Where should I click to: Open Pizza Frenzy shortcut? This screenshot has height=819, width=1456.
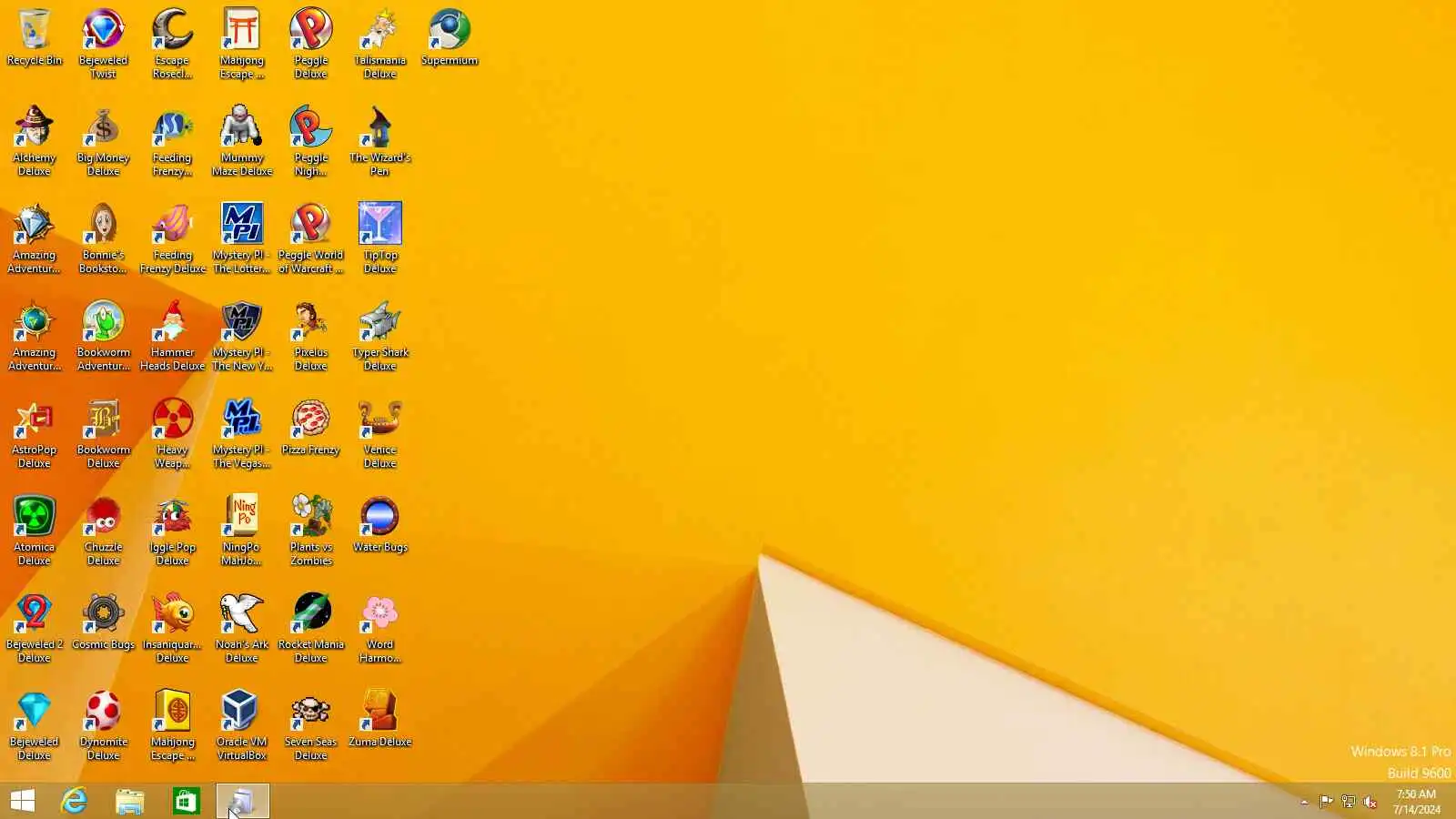(311, 428)
